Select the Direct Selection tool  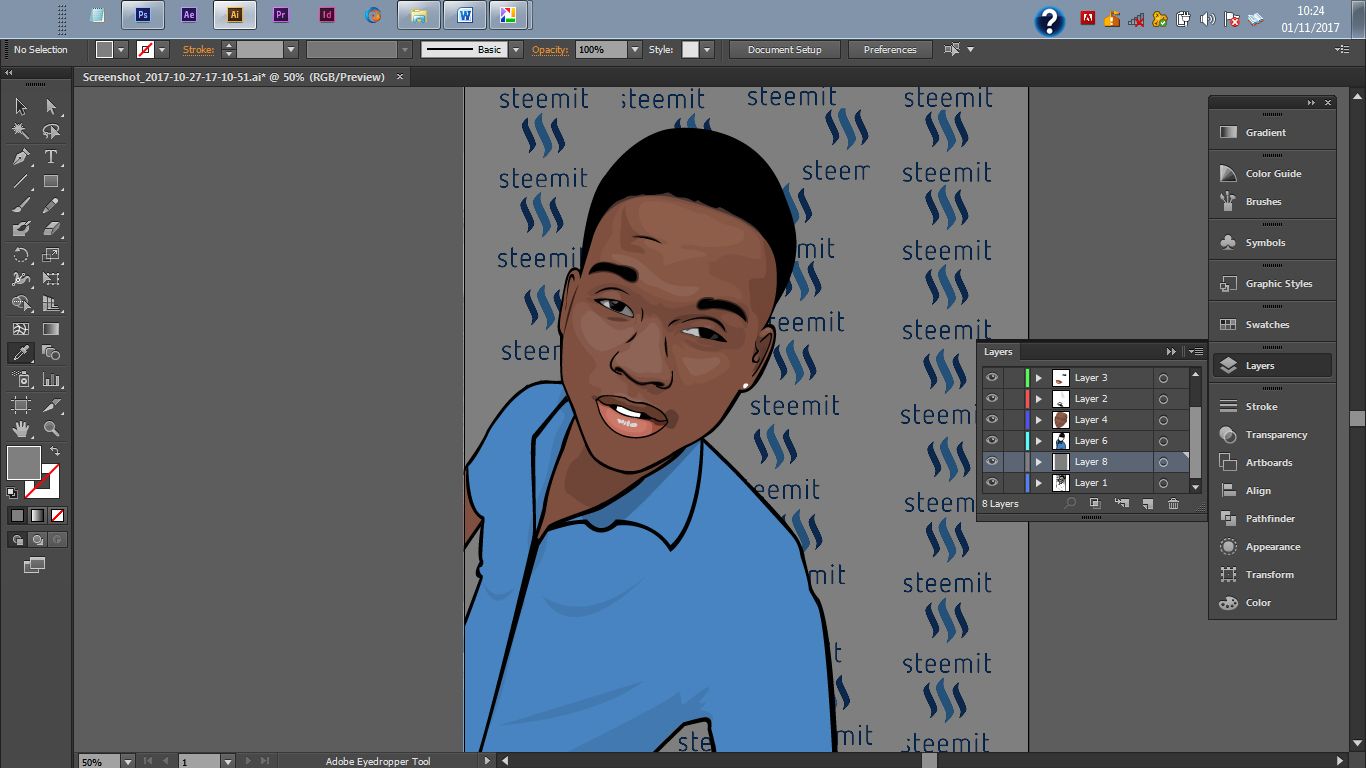pos(51,107)
